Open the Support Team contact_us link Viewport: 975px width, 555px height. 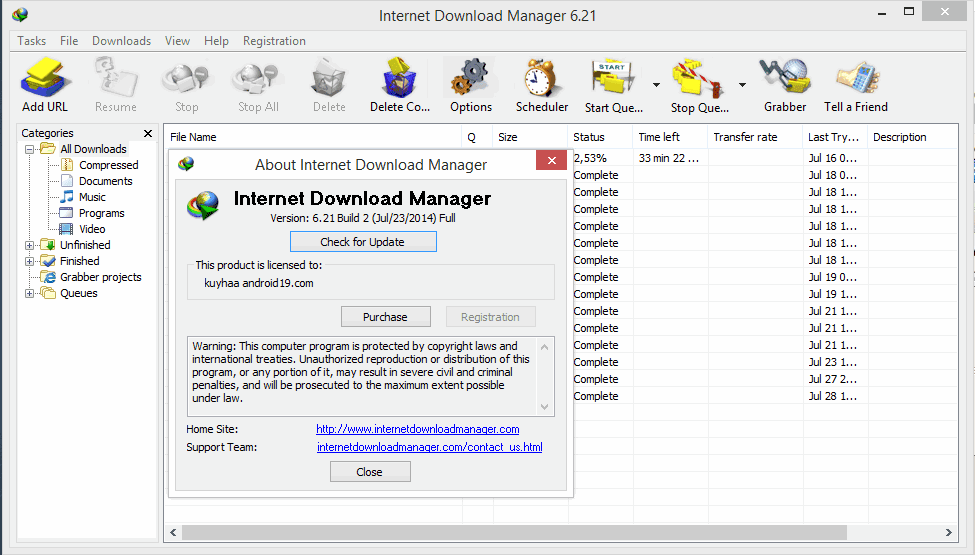click(x=430, y=447)
